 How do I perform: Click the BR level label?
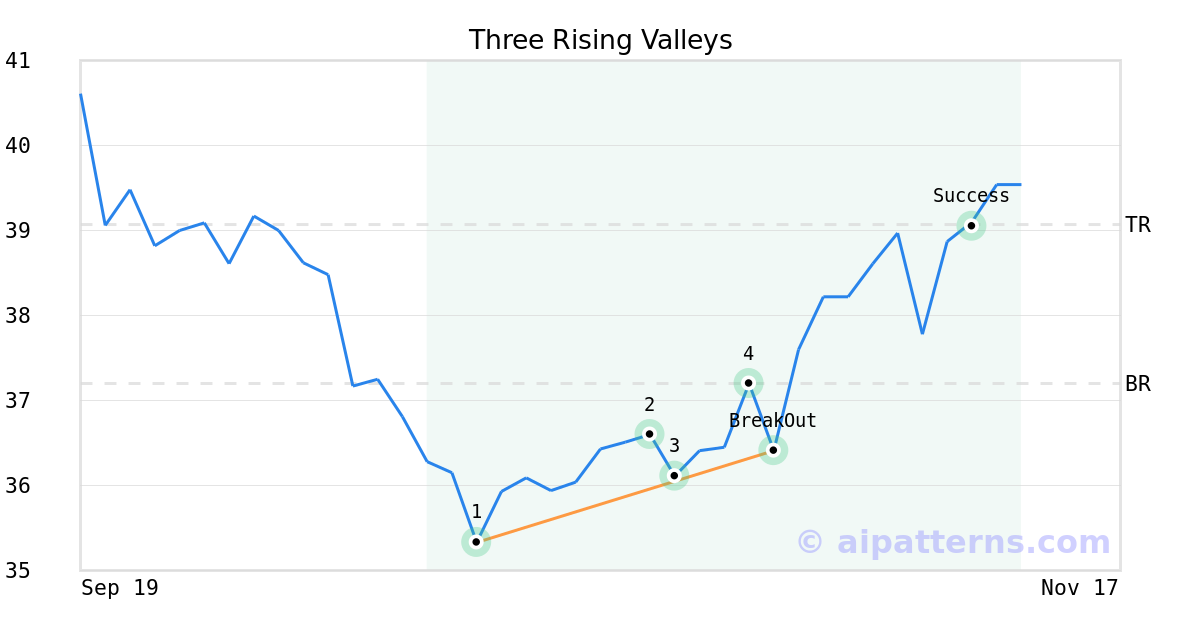click(x=1138, y=383)
